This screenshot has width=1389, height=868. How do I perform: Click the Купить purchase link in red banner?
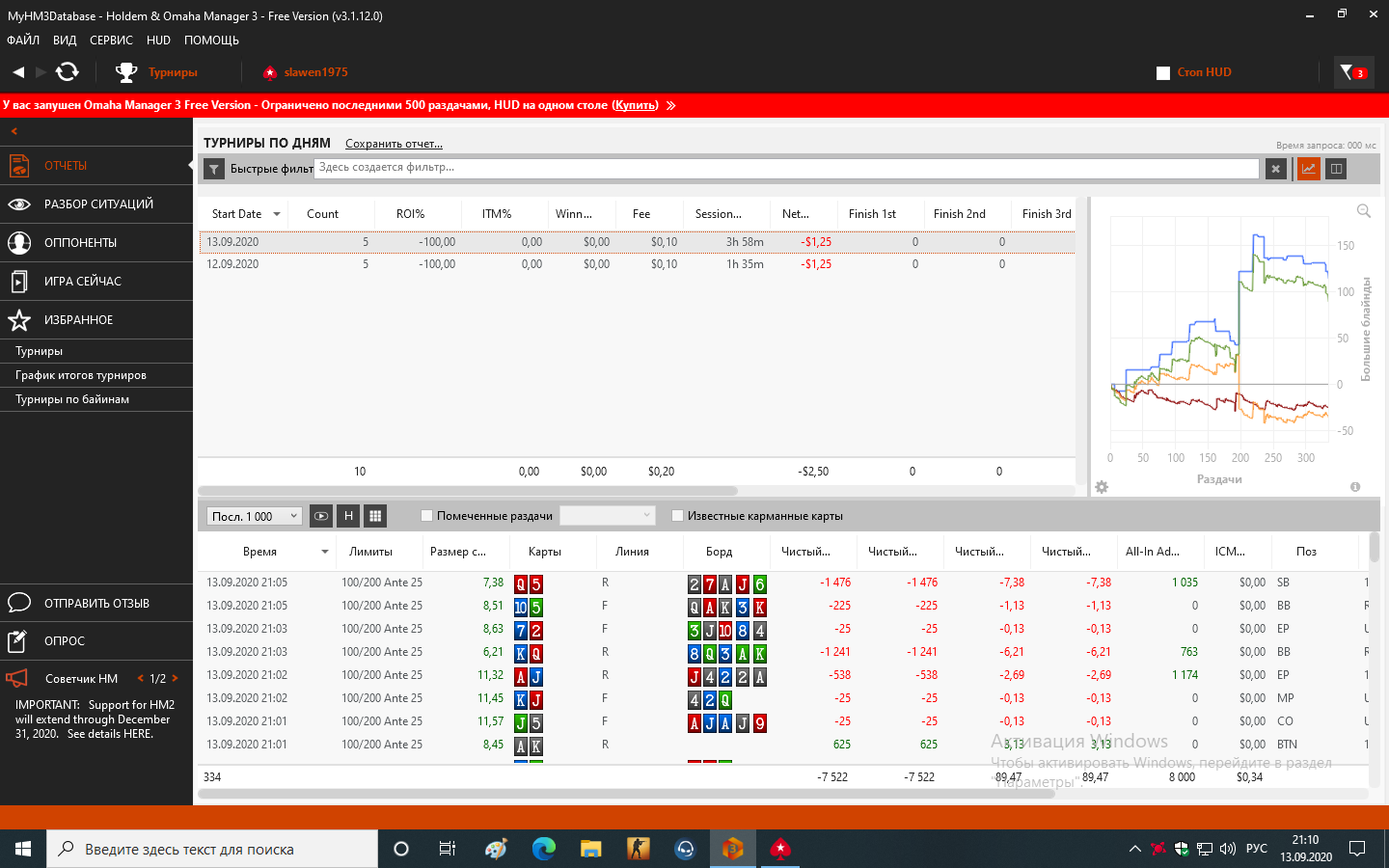[636, 105]
